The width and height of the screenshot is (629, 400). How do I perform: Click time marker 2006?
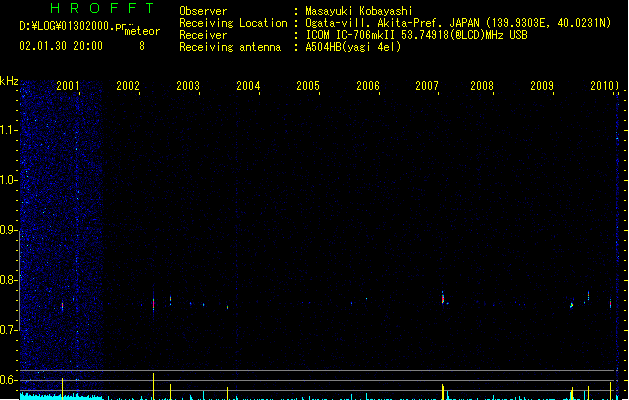click(368, 85)
